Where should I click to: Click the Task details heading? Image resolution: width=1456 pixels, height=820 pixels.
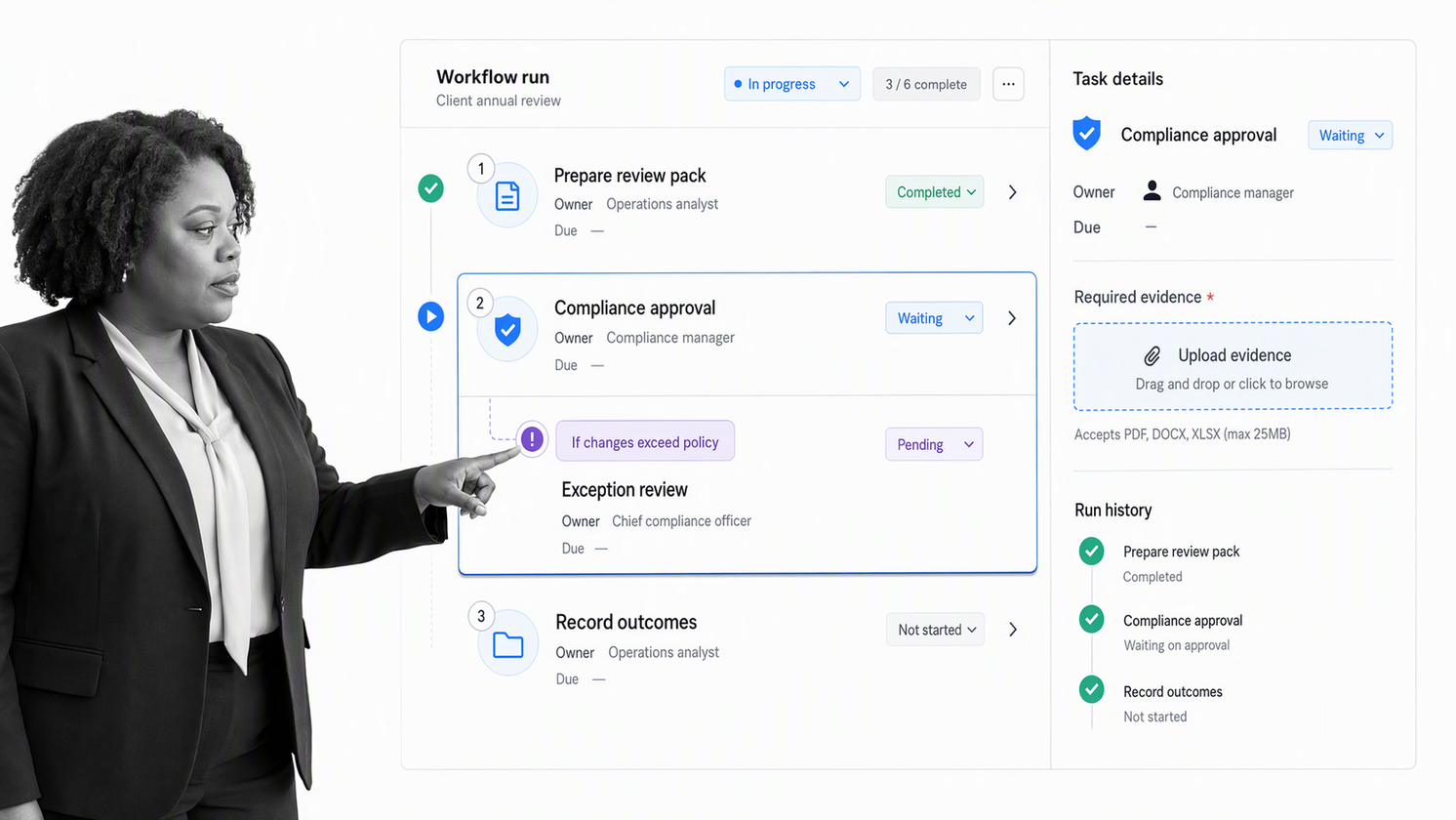(x=1117, y=79)
